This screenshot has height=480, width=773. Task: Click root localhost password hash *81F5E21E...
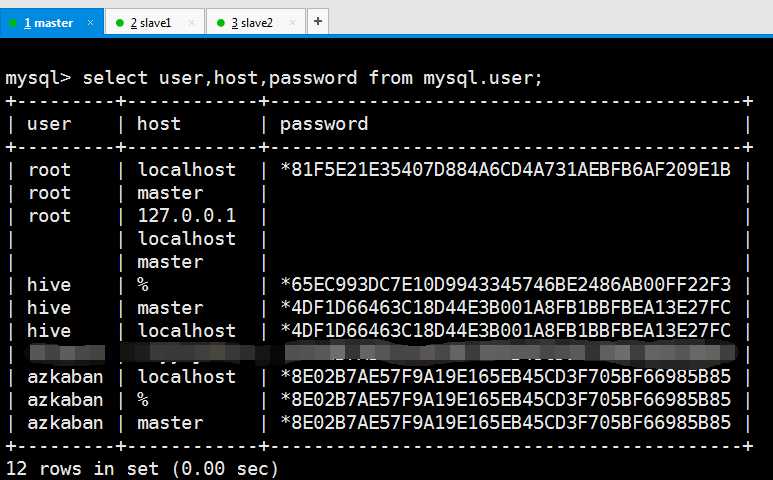click(x=505, y=170)
